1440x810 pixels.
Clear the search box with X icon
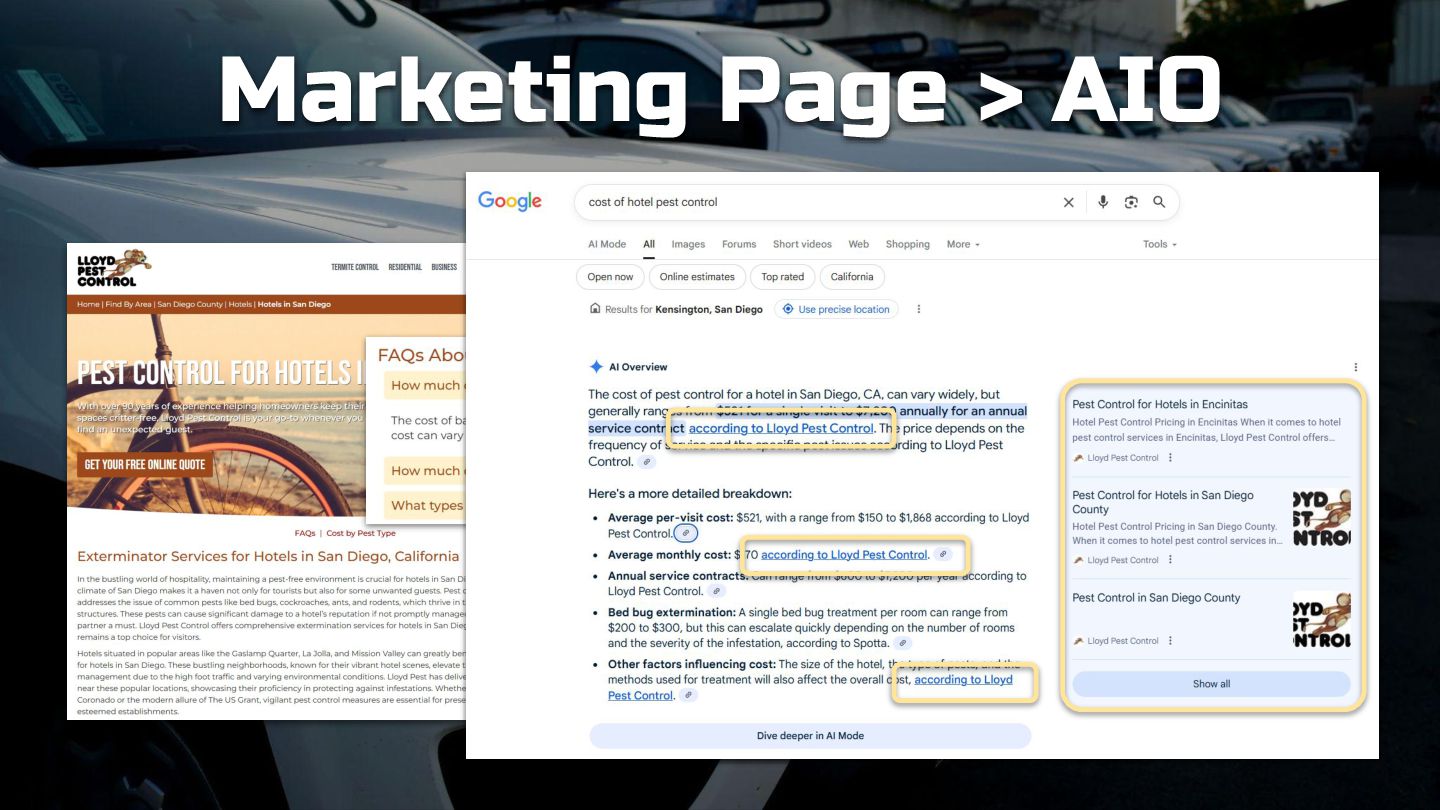coord(1068,202)
